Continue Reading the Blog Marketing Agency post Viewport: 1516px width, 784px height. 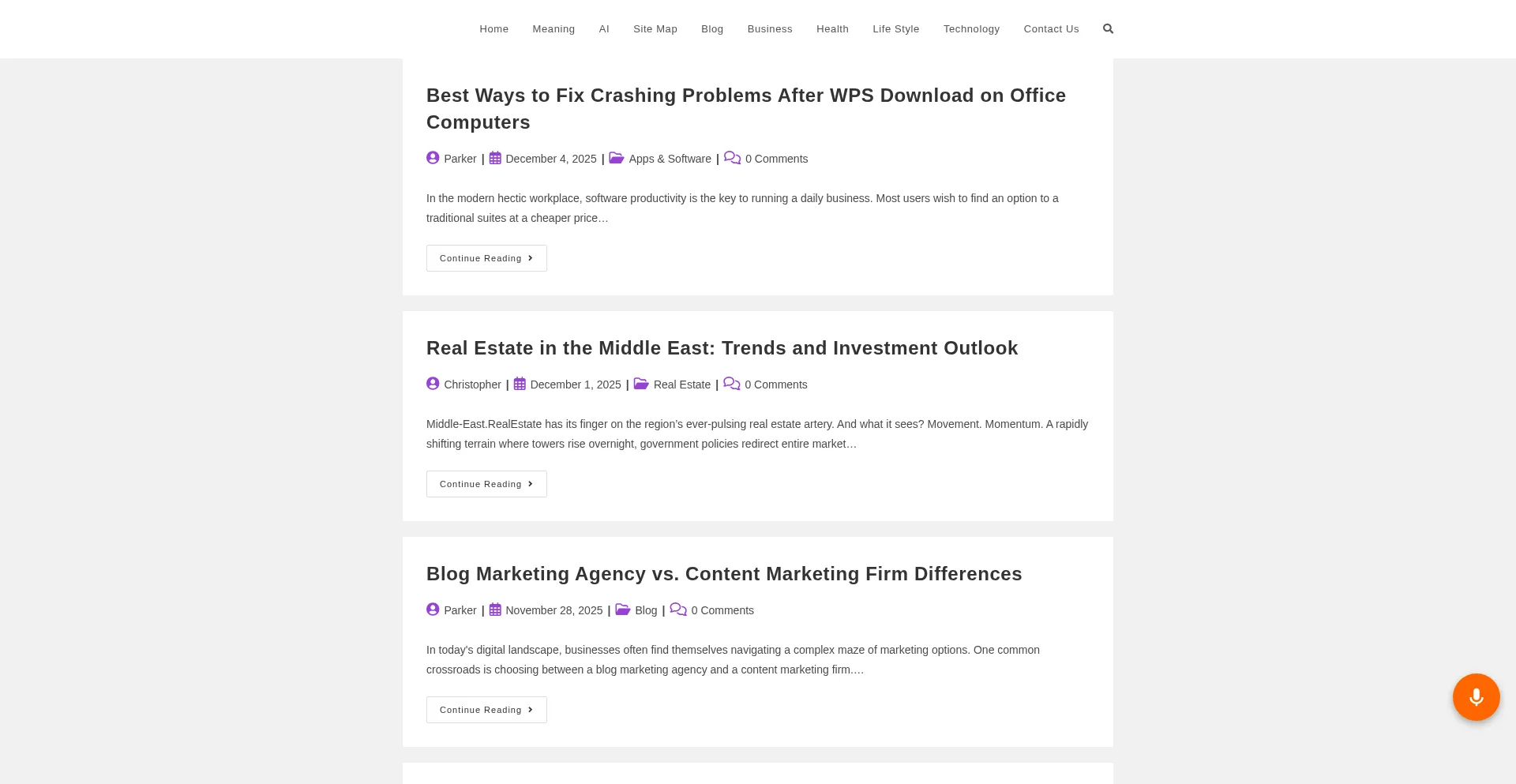[x=486, y=710]
